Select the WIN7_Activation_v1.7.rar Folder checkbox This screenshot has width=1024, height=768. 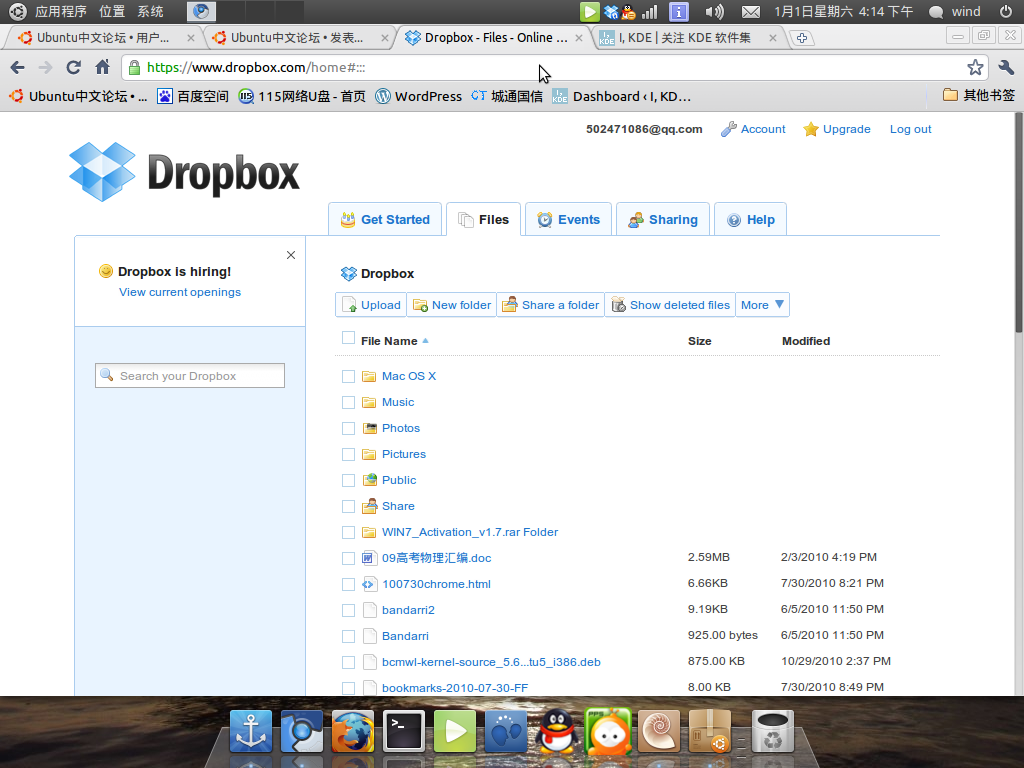point(348,533)
